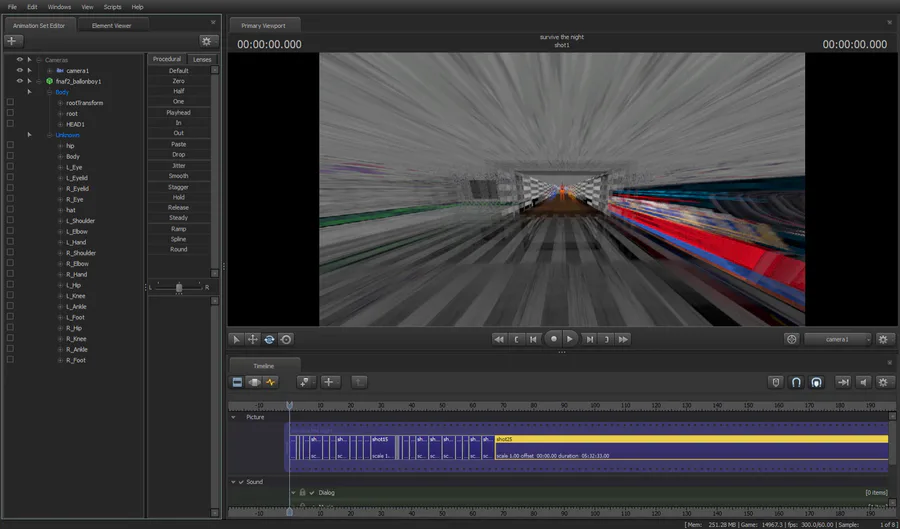Apply the Spline procedural preset

coord(179,239)
